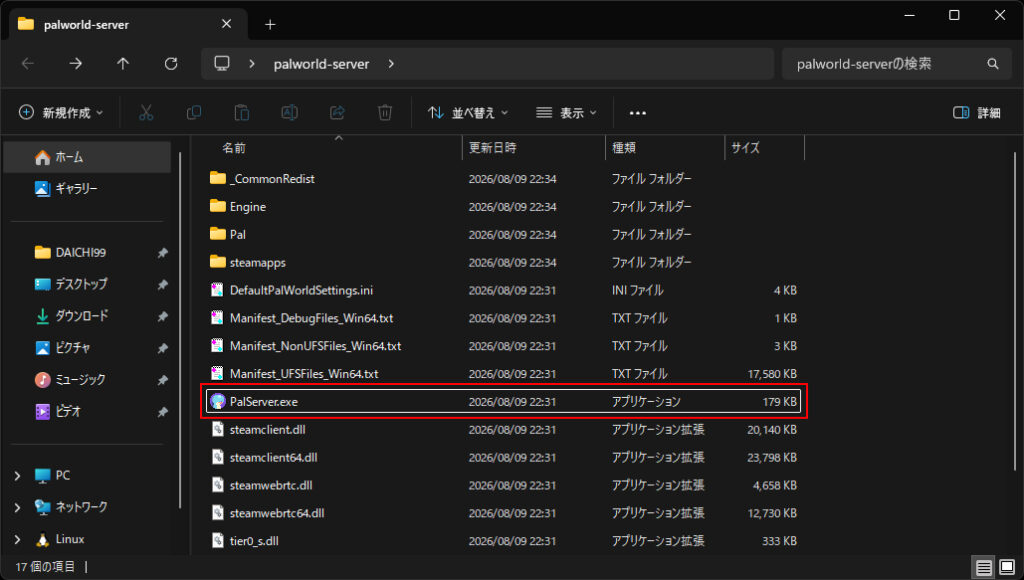
Task: Click the Rename icon in toolbar
Action: (x=289, y=113)
